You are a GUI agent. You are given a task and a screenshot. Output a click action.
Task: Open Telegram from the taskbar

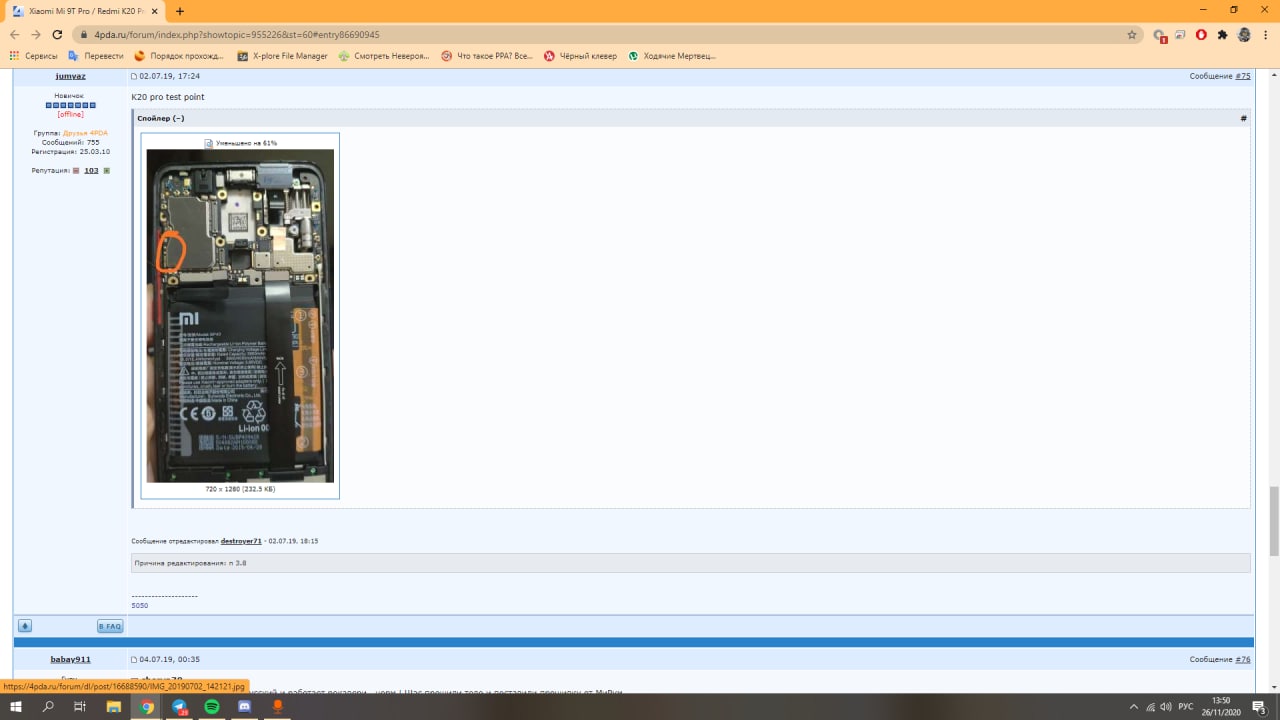click(180, 707)
